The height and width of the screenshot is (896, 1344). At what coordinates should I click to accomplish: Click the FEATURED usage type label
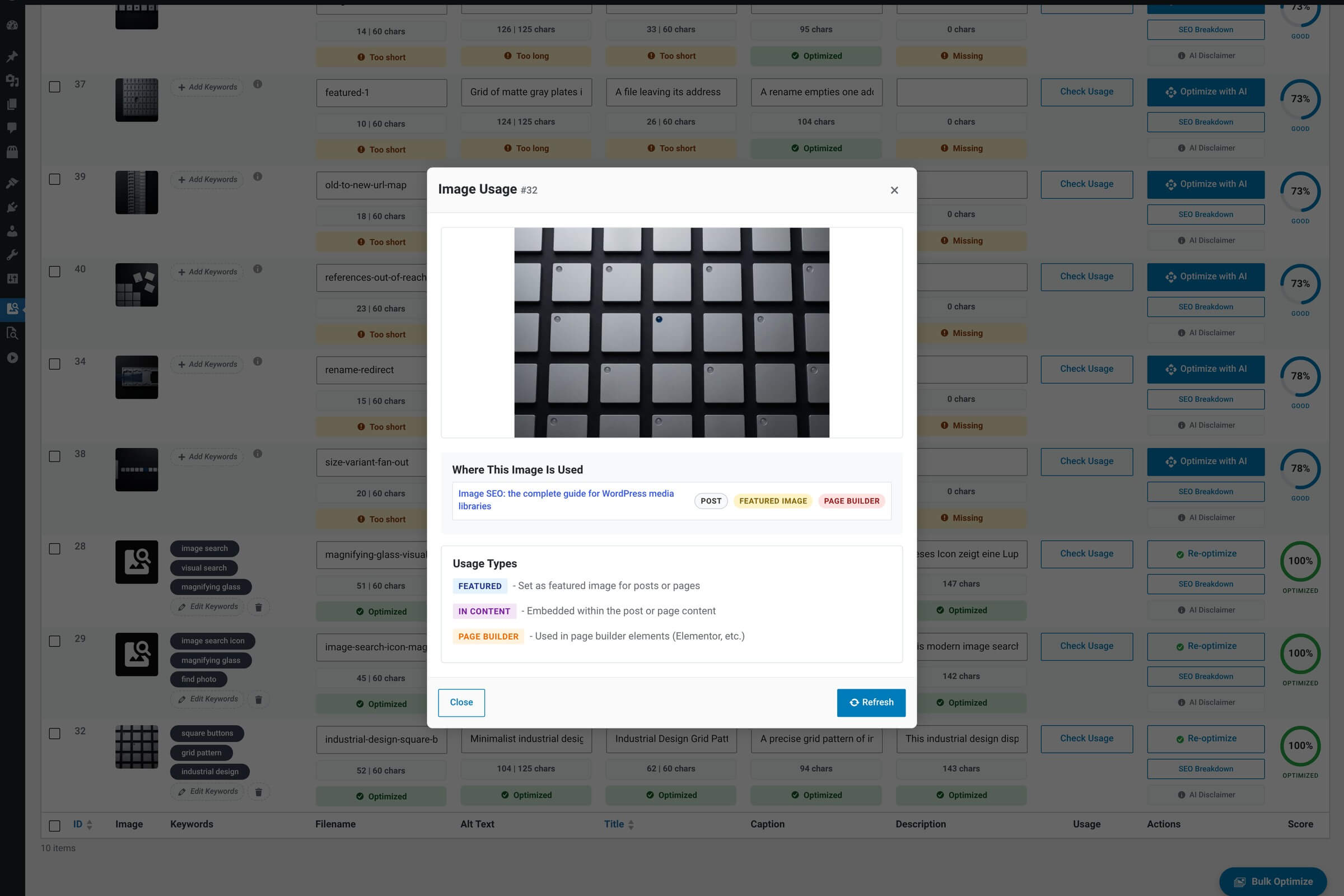pyautogui.click(x=479, y=586)
